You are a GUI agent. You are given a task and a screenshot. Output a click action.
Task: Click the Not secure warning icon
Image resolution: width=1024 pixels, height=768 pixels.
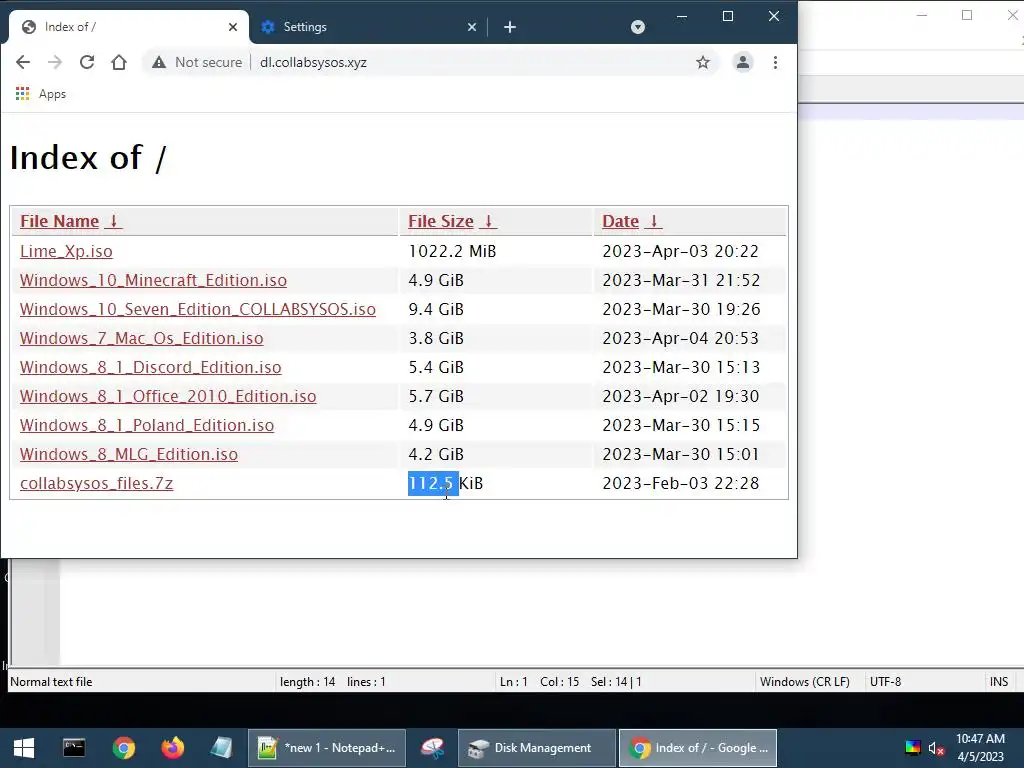coord(159,62)
